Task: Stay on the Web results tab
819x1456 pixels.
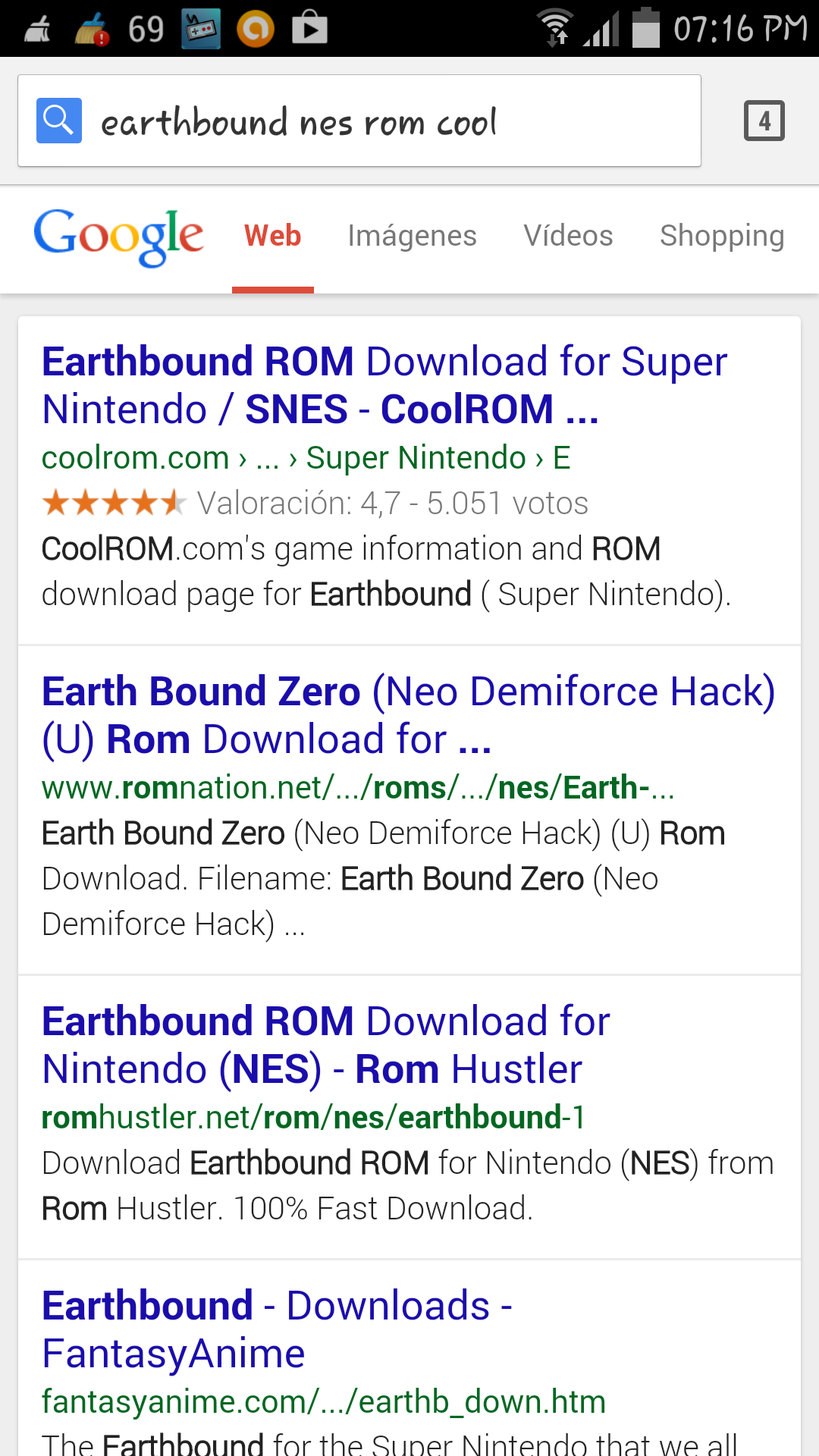Action: 272,236
